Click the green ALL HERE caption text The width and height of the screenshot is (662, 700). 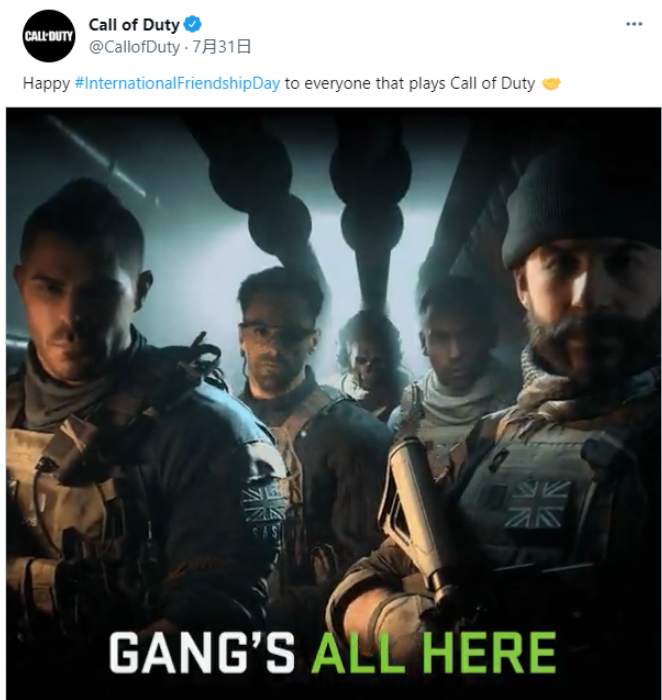(x=434, y=653)
